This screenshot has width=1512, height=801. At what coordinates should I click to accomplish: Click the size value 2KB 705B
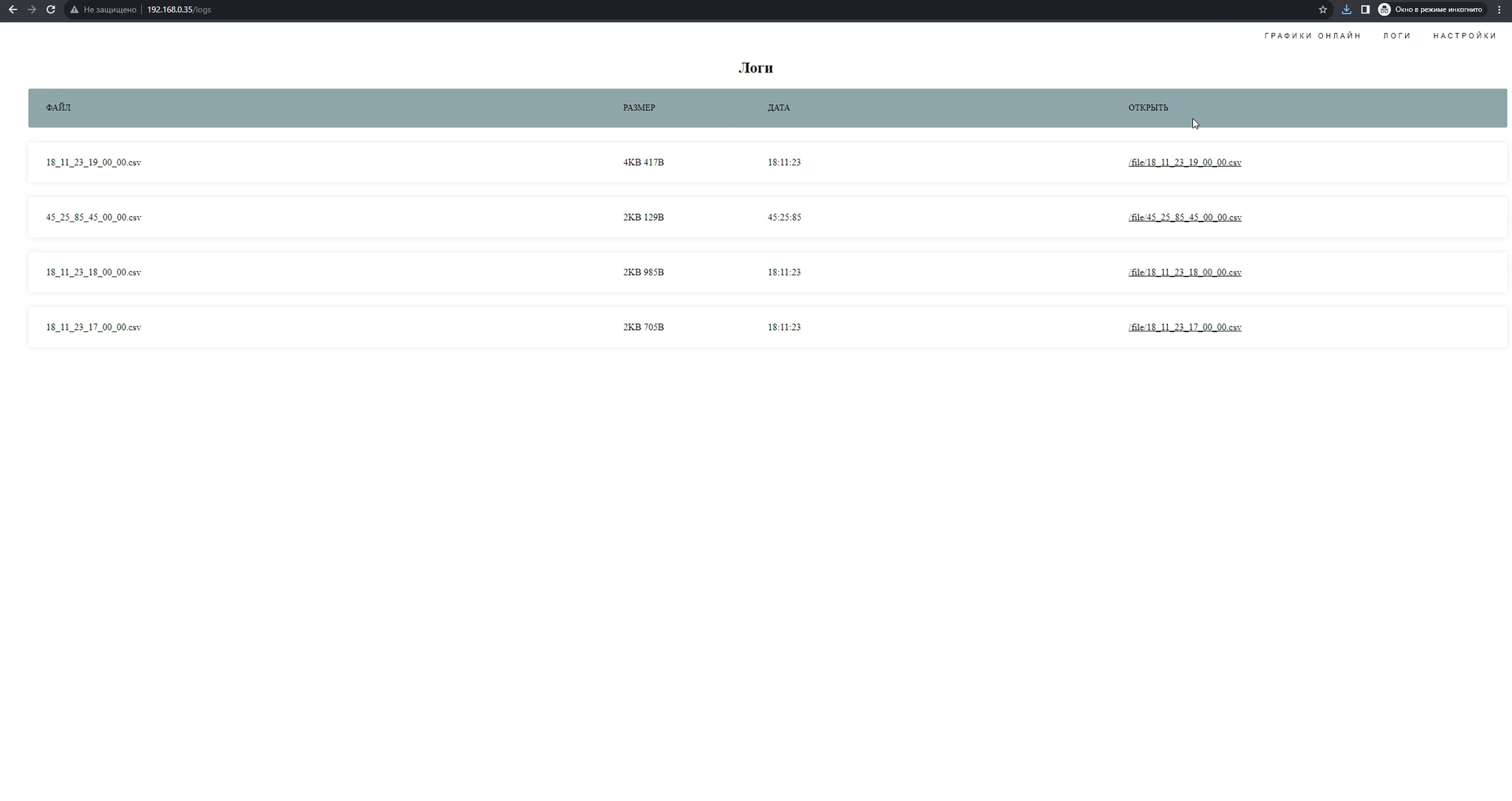[x=643, y=327]
